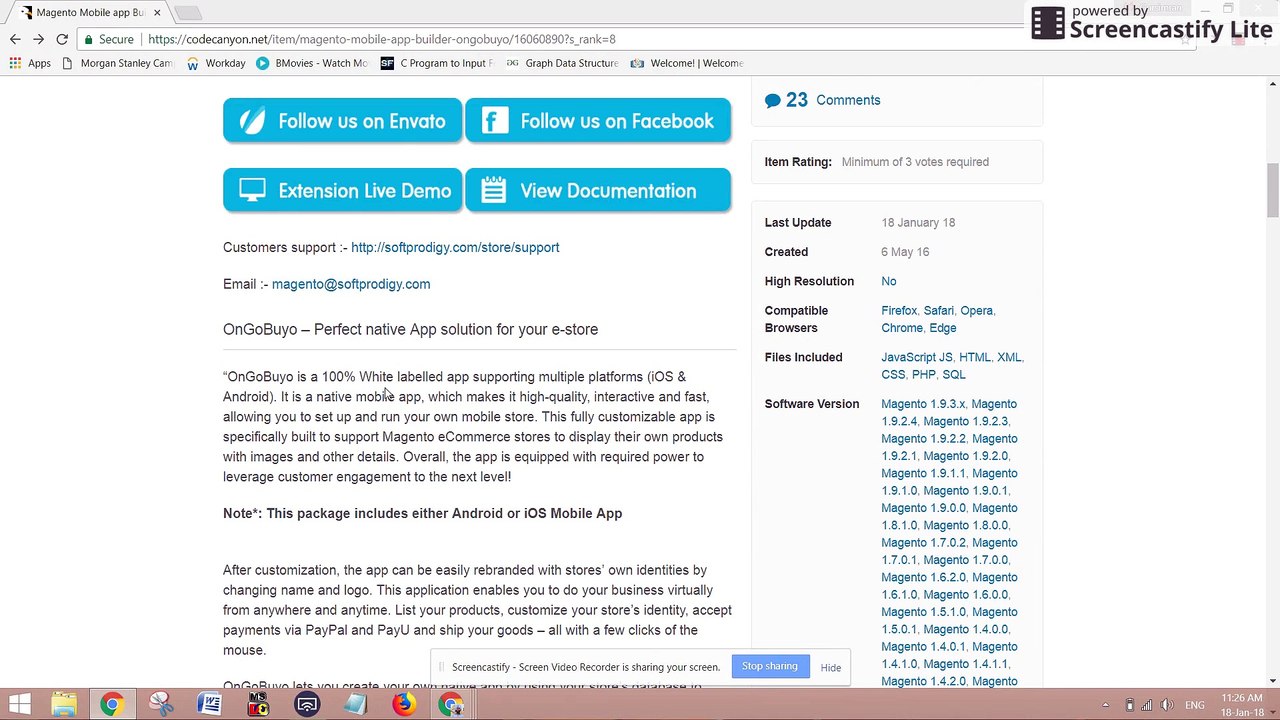
Task: Close the Magento Mobile app tab
Action: pyautogui.click(x=157, y=13)
